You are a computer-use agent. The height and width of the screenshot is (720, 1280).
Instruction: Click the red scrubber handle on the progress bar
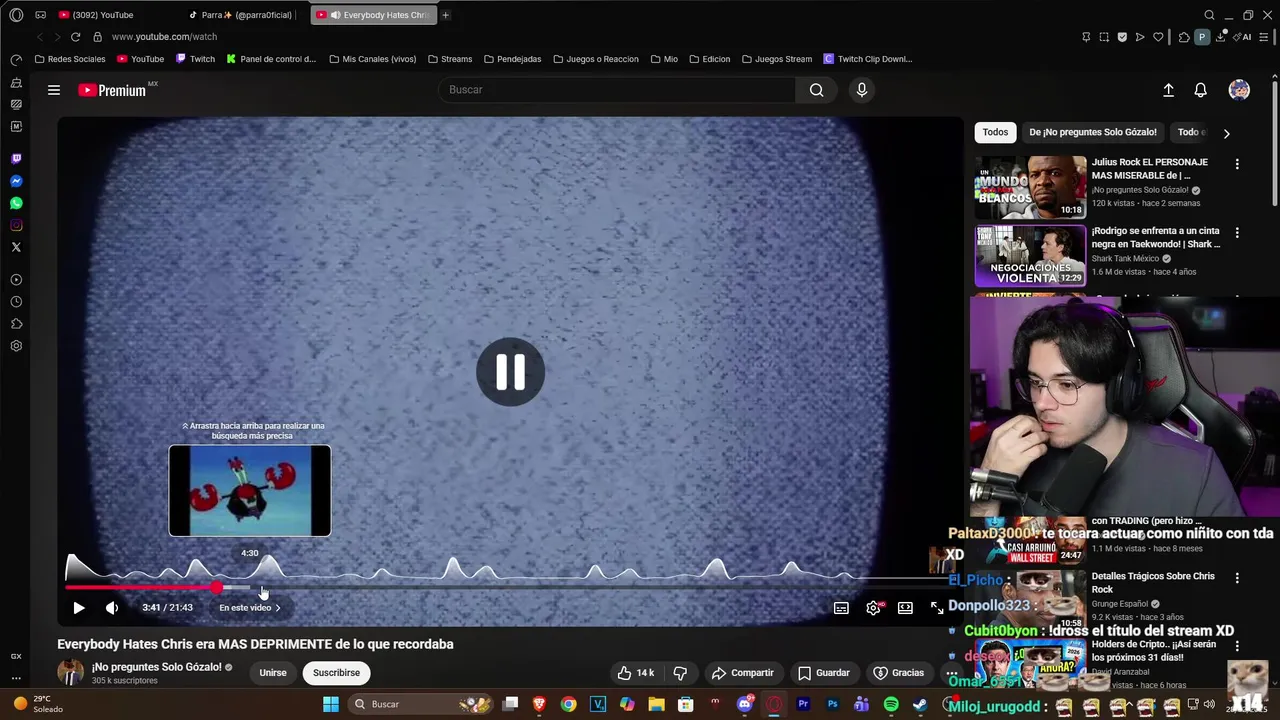217,588
